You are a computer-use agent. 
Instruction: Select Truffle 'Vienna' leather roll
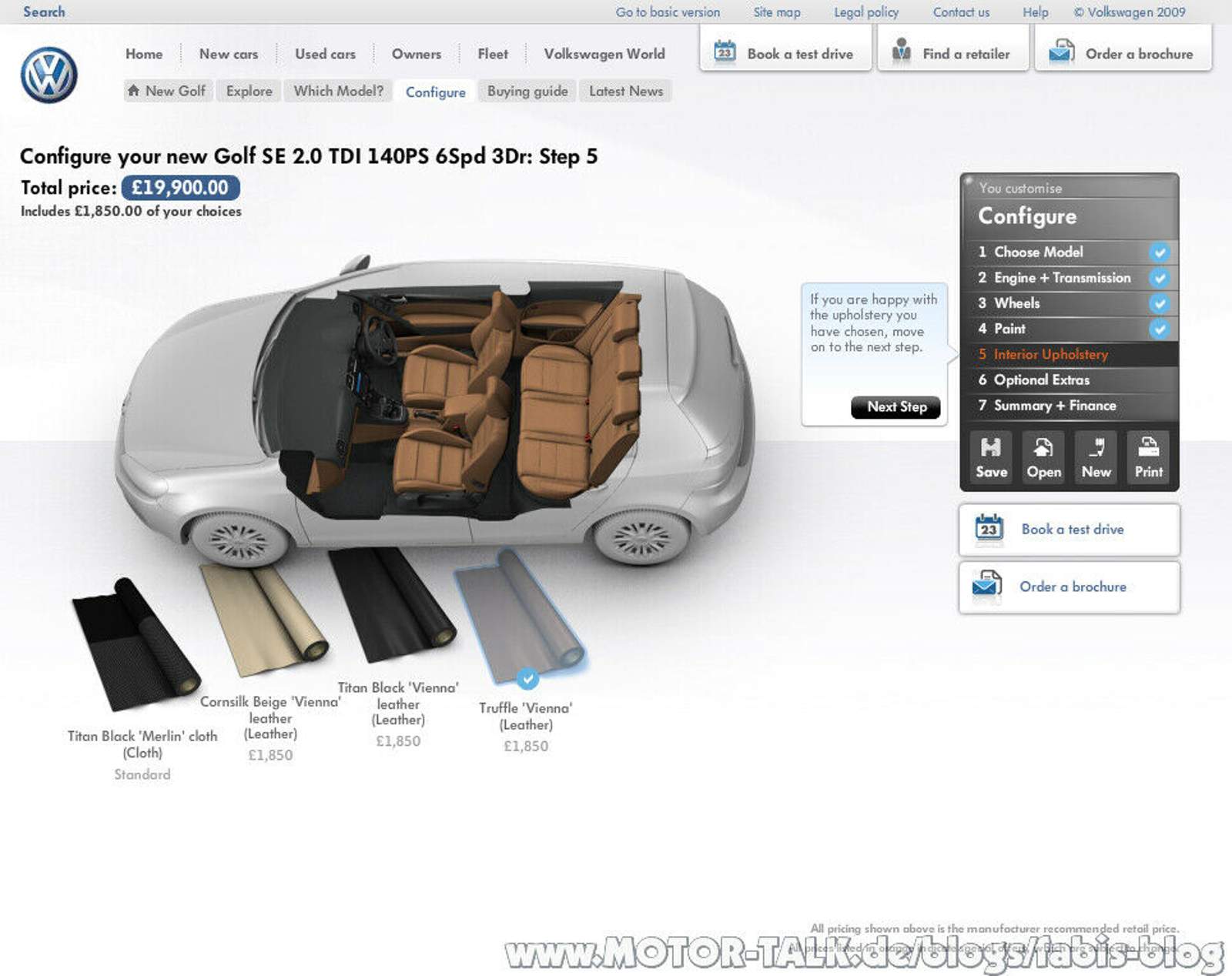520,616
